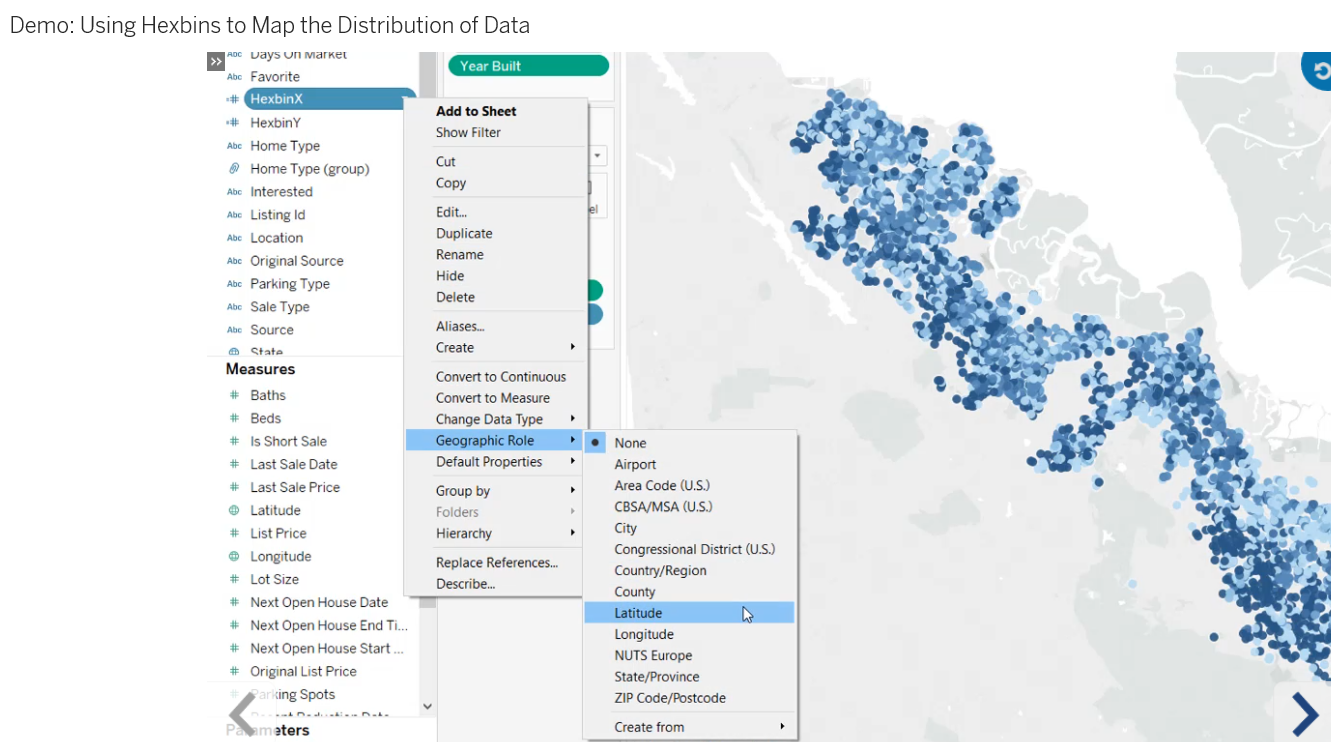This screenshot has width=1331, height=742.
Task: Choose Country/Region geographic role
Action: click(690, 571)
